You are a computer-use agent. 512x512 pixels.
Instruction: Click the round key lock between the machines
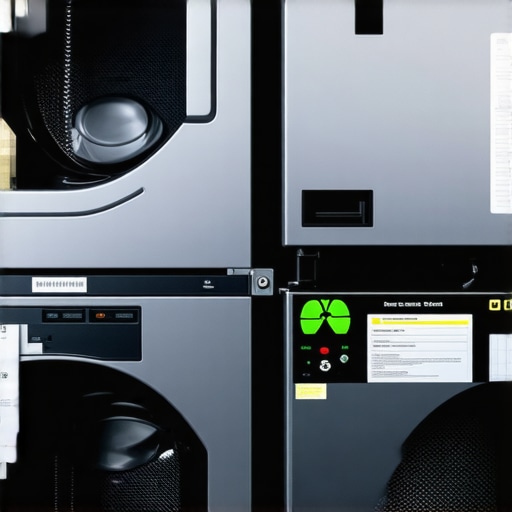click(263, 282)
